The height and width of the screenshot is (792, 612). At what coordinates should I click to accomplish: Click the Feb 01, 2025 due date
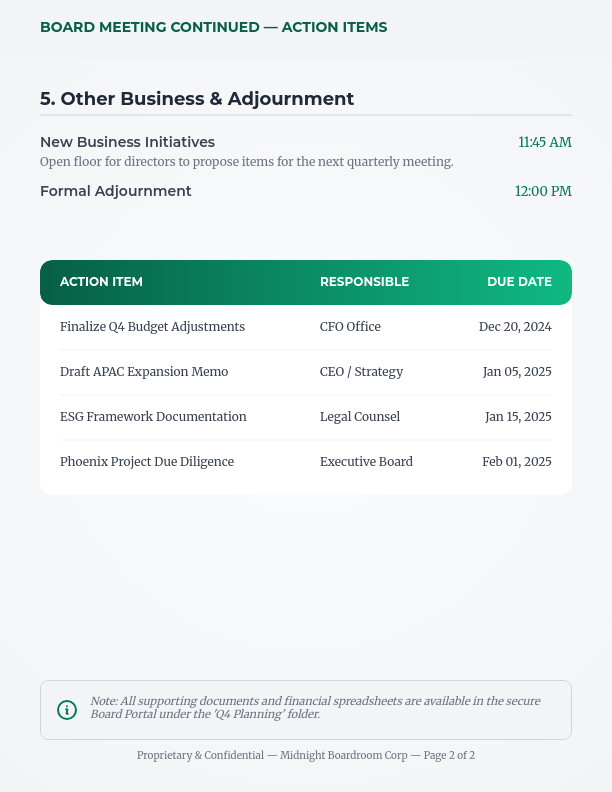pyautogui.click(x=516, y=462)
